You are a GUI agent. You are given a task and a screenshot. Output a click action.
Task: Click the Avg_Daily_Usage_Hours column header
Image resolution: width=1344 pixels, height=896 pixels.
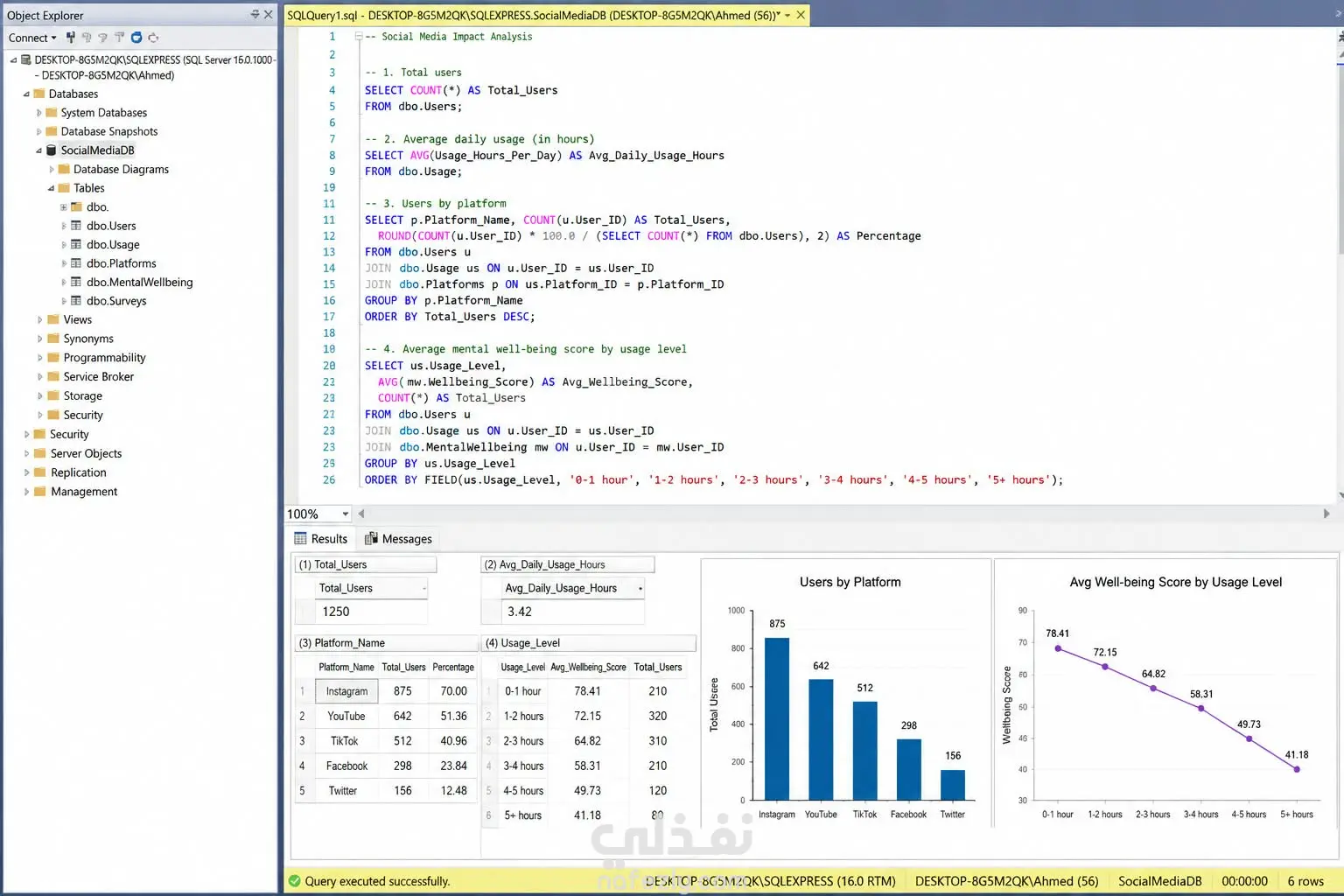572,588
